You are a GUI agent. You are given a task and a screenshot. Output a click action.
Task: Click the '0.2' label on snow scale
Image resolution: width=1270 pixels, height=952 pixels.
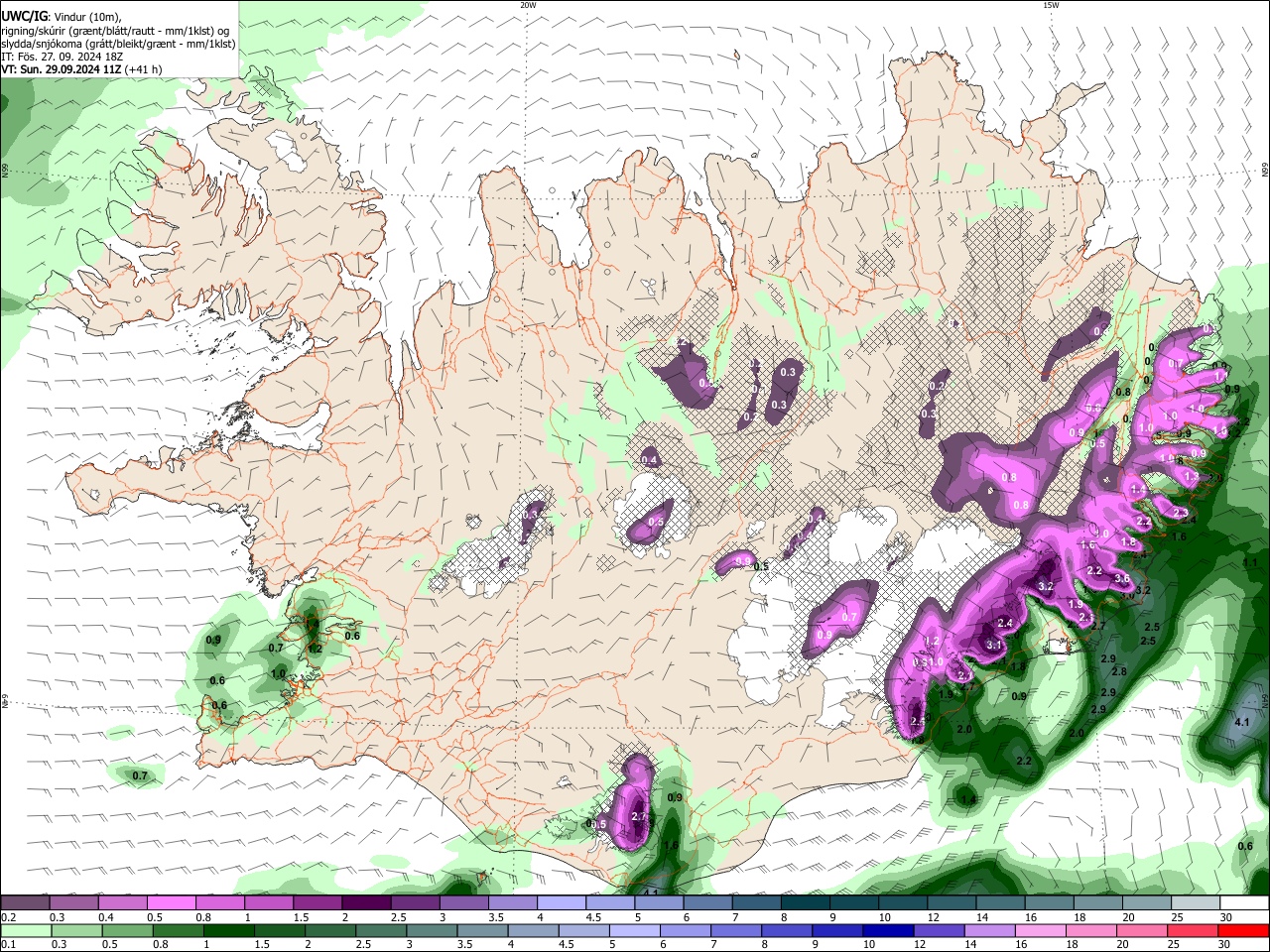point(8,917)
